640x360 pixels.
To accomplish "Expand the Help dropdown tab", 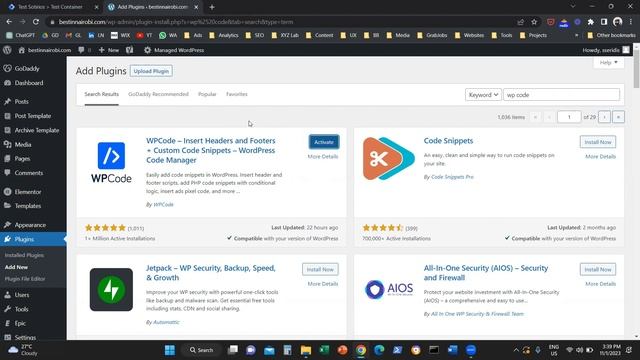I will click(x=609, y=62).
